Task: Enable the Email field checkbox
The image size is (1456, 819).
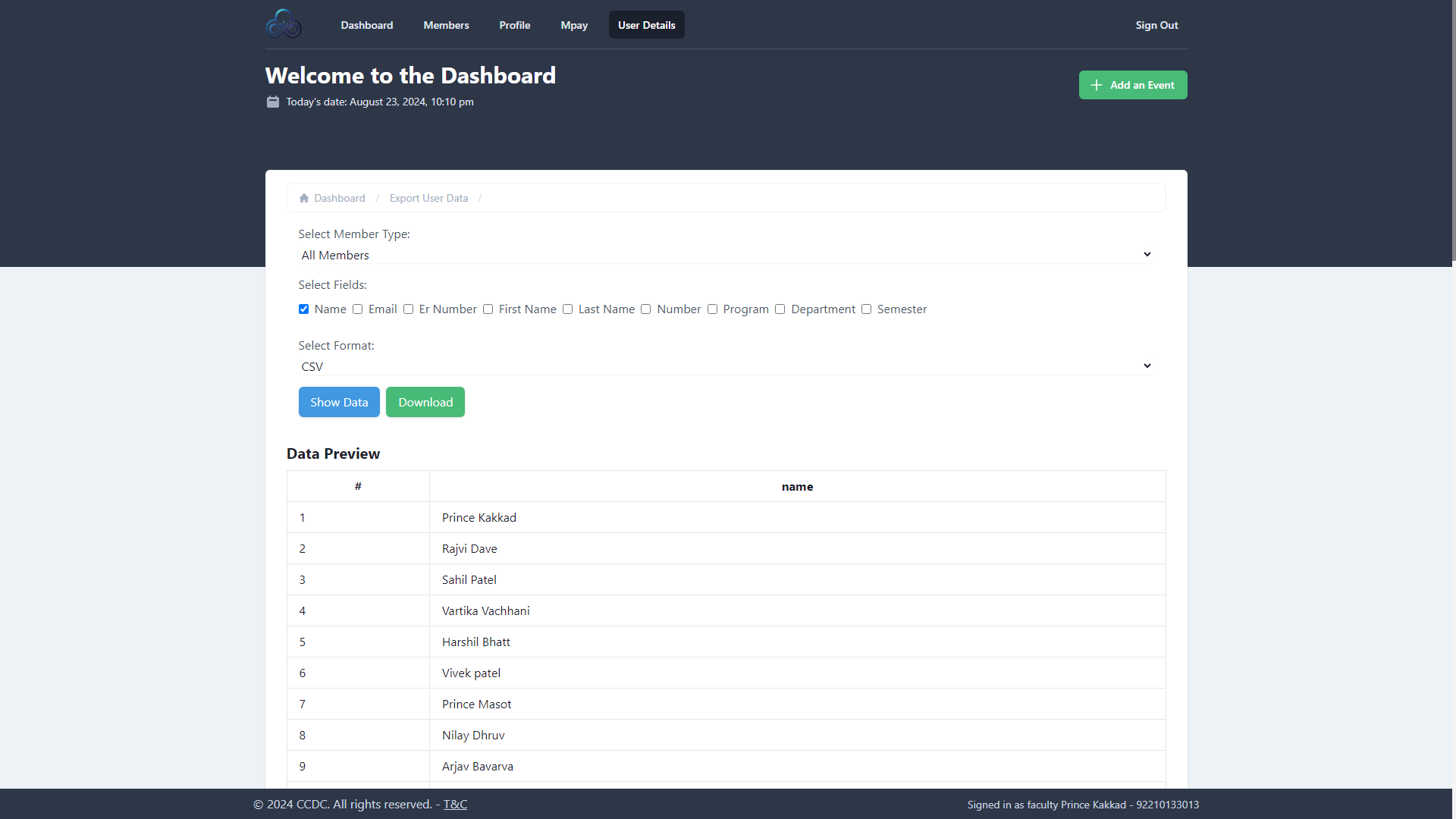Action: coord(357,309)
